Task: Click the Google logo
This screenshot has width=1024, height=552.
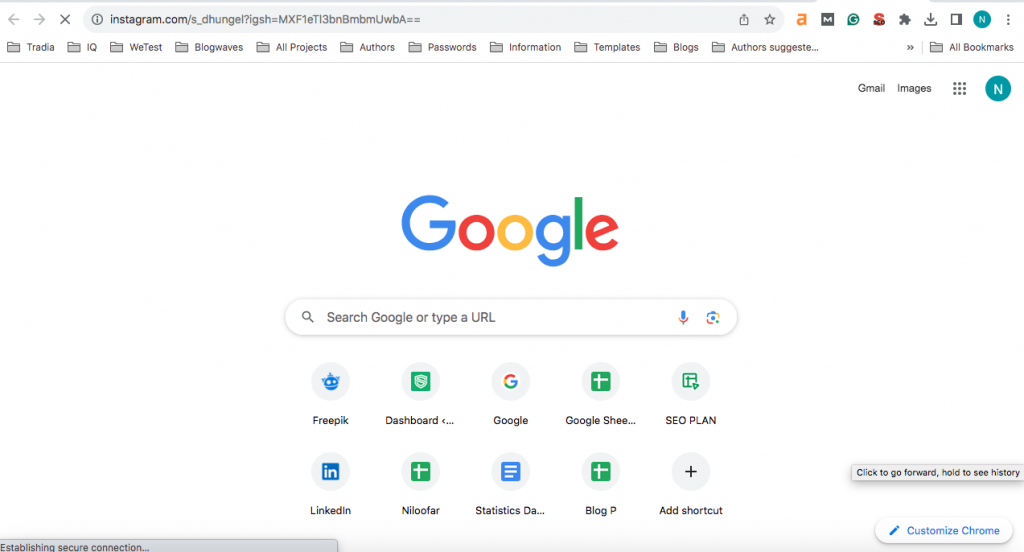Action: [x=510, y=230]
